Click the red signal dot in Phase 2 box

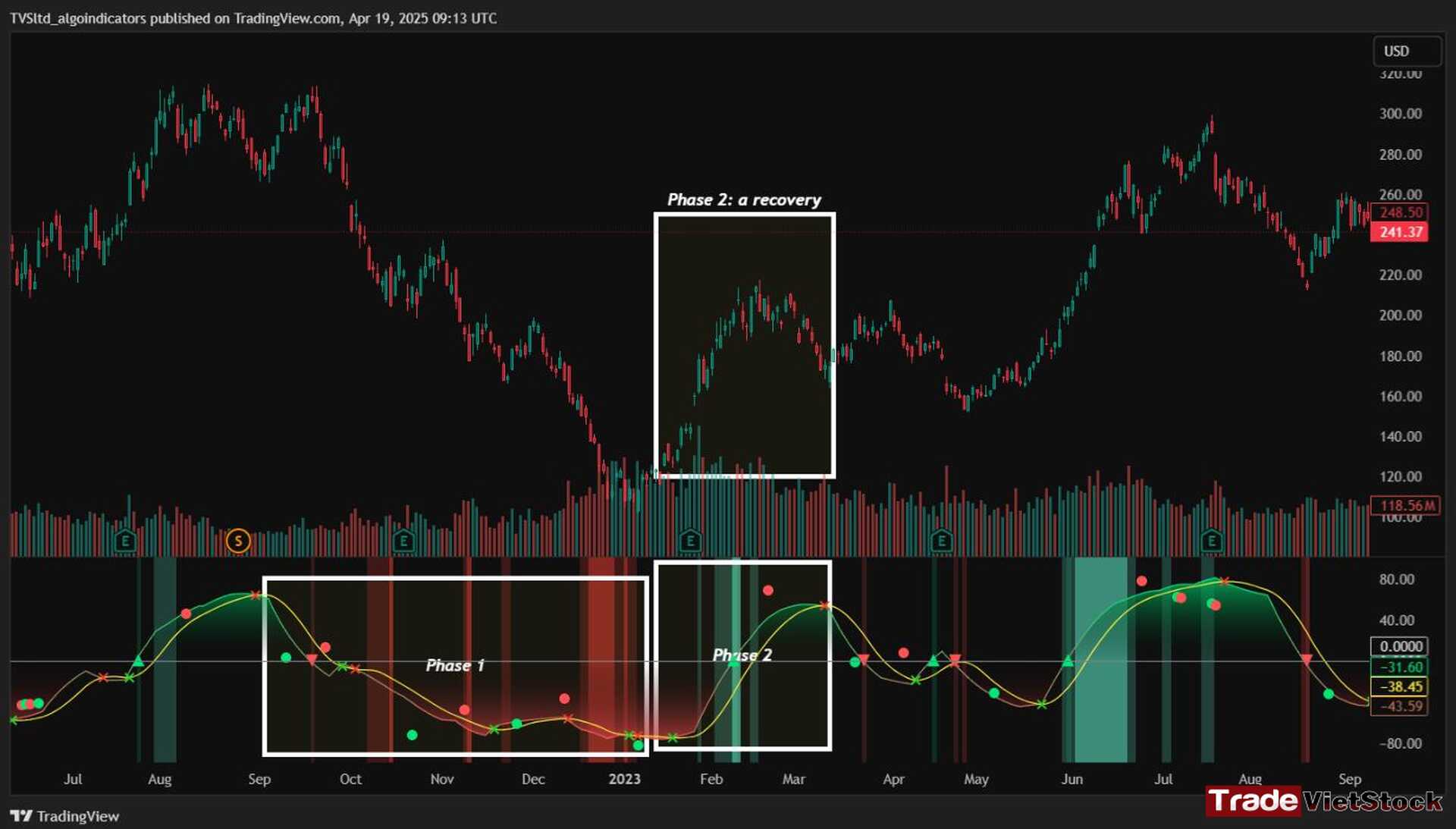point(768,590)
